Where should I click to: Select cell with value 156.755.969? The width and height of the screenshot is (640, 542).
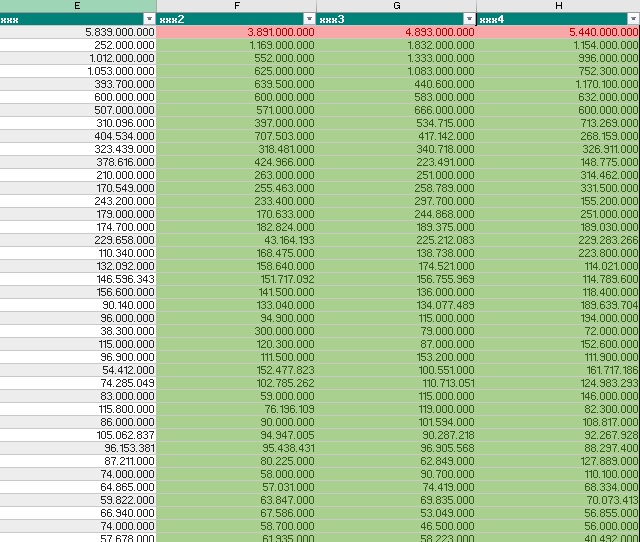click(x=396, y=280)
